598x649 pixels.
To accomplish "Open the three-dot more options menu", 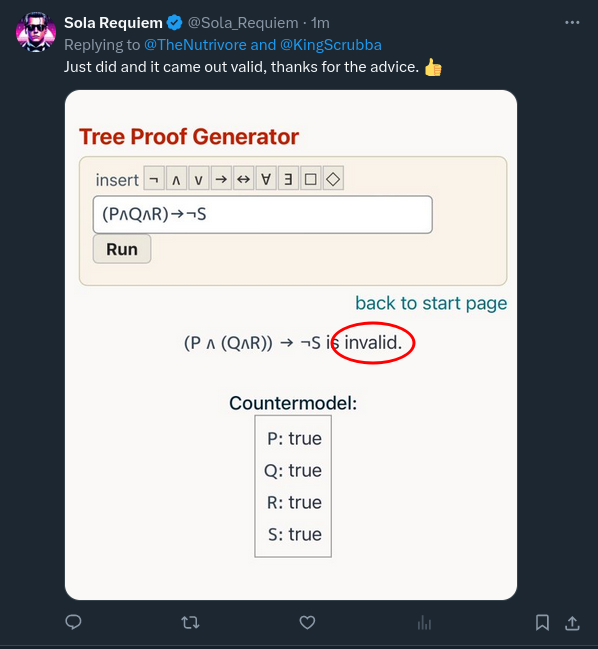I will point(572,22).
